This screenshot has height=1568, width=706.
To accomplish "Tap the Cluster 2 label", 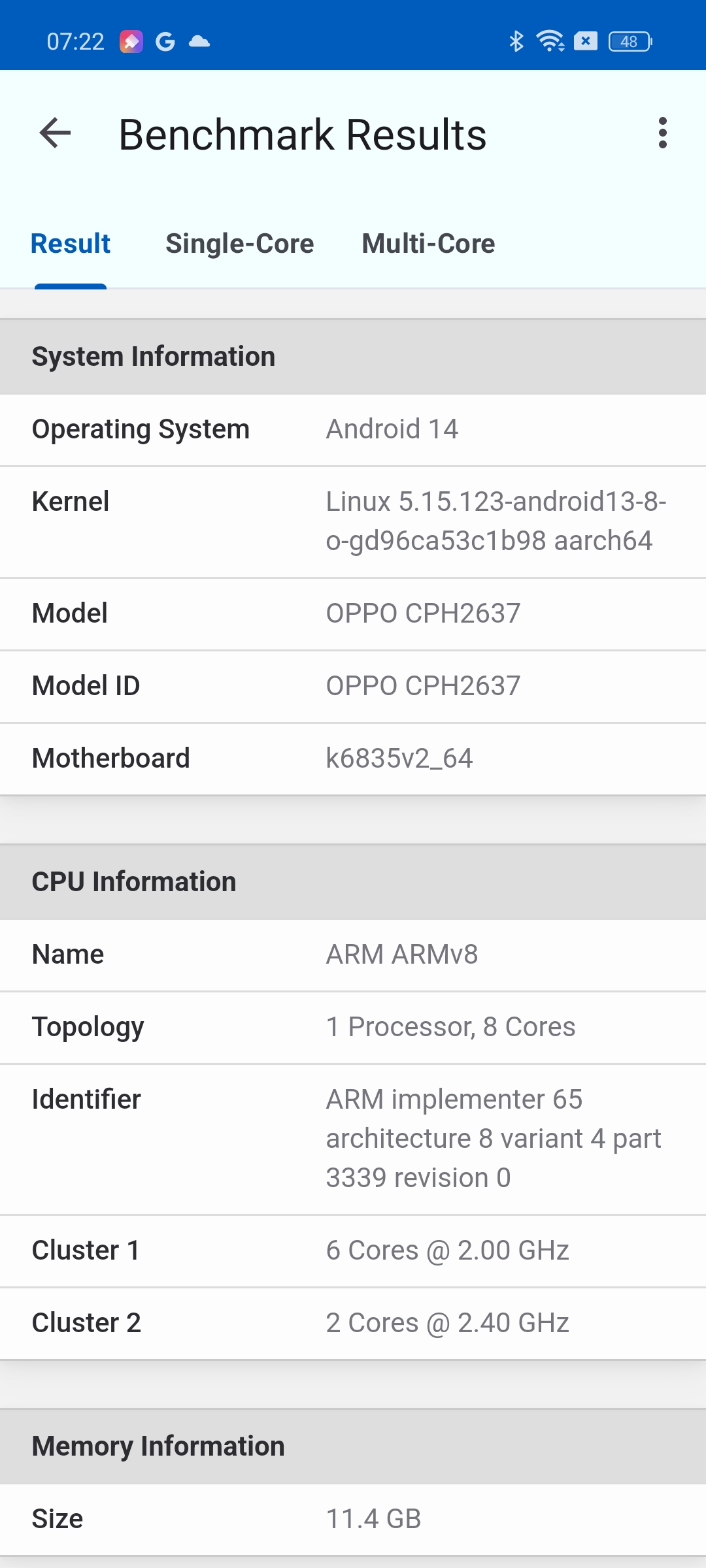I will 86,1323.
